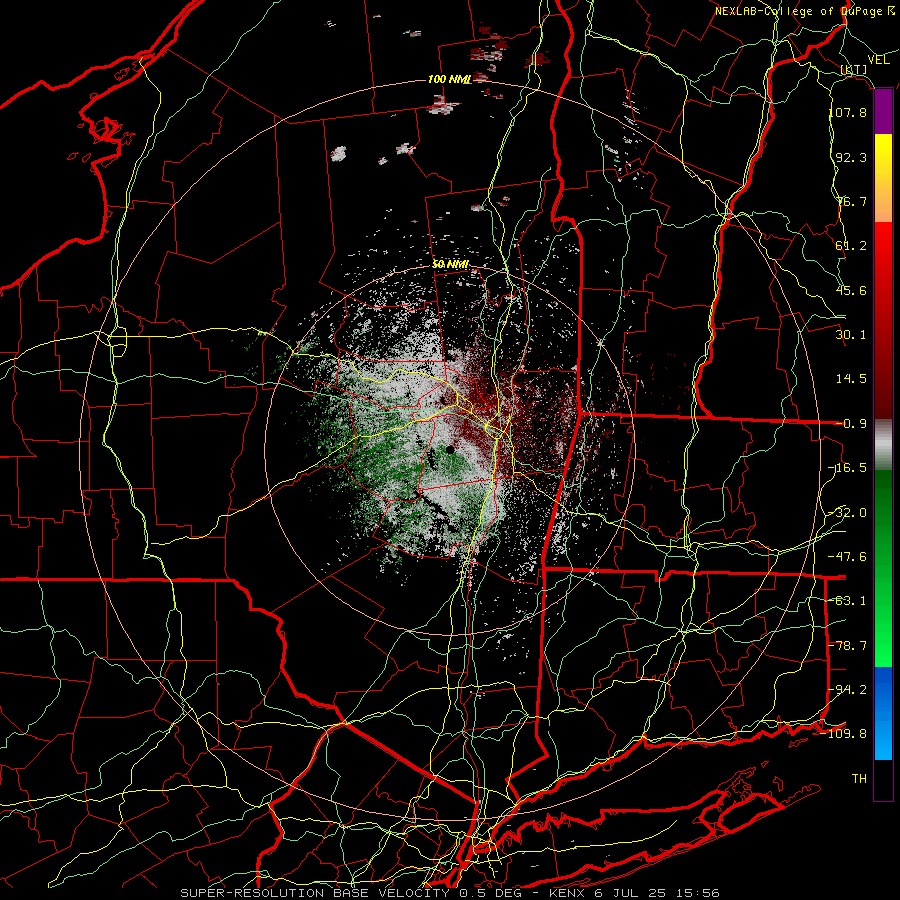Click the 30.1 scale value
900x900 pixels.
tap(851, 335)
